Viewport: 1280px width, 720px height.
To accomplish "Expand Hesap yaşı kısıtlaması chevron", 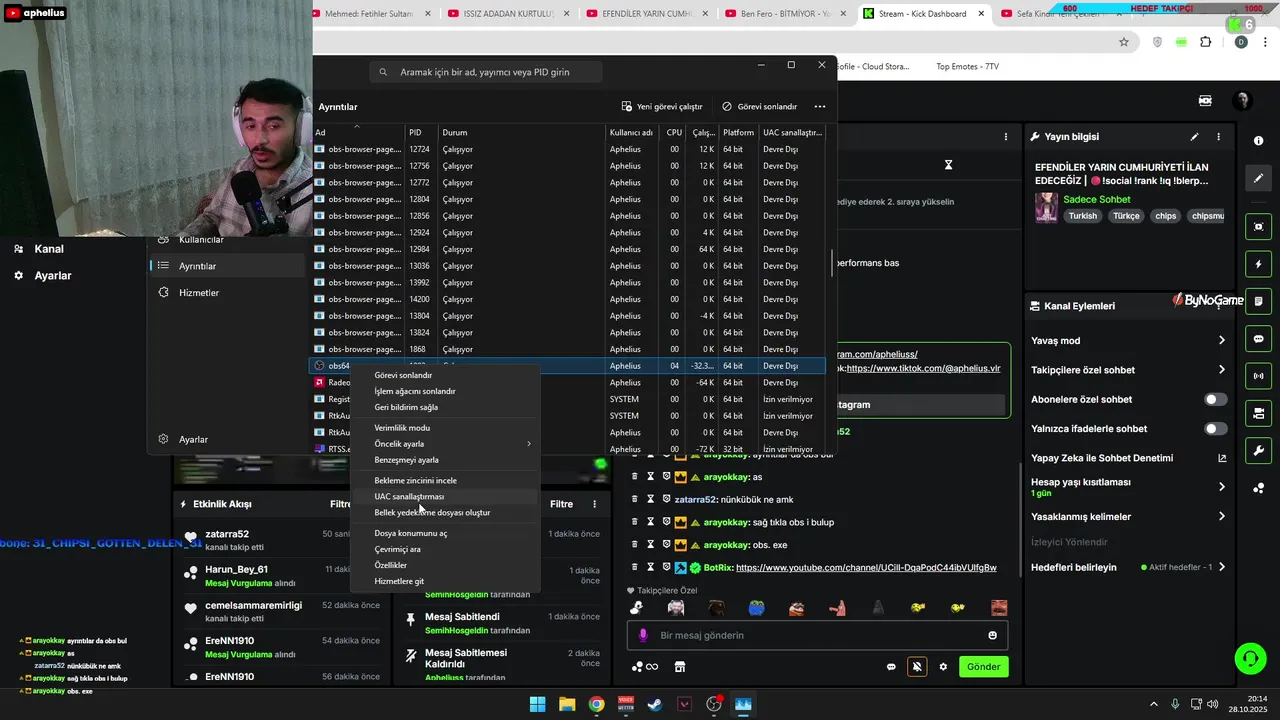I will 1221,487.
